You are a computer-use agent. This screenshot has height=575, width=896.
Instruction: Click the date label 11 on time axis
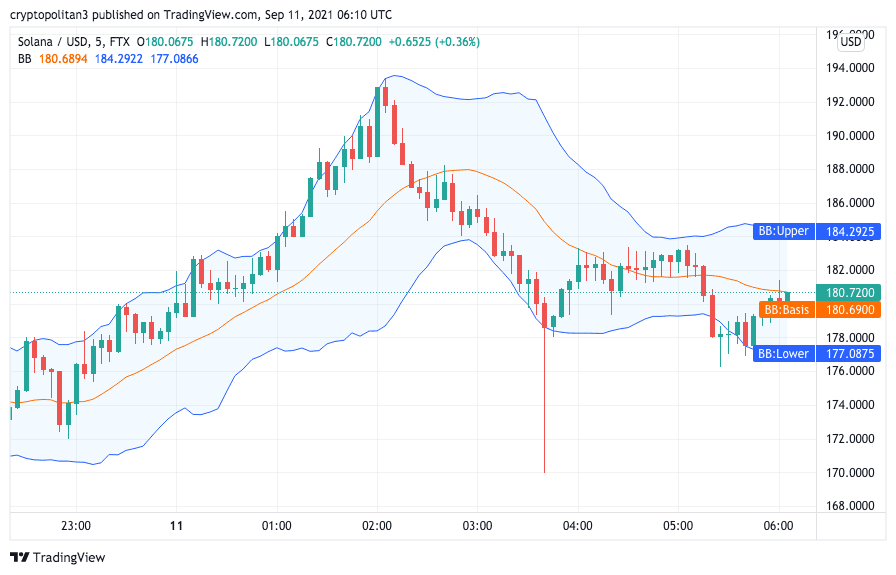(x=176, y=525)
